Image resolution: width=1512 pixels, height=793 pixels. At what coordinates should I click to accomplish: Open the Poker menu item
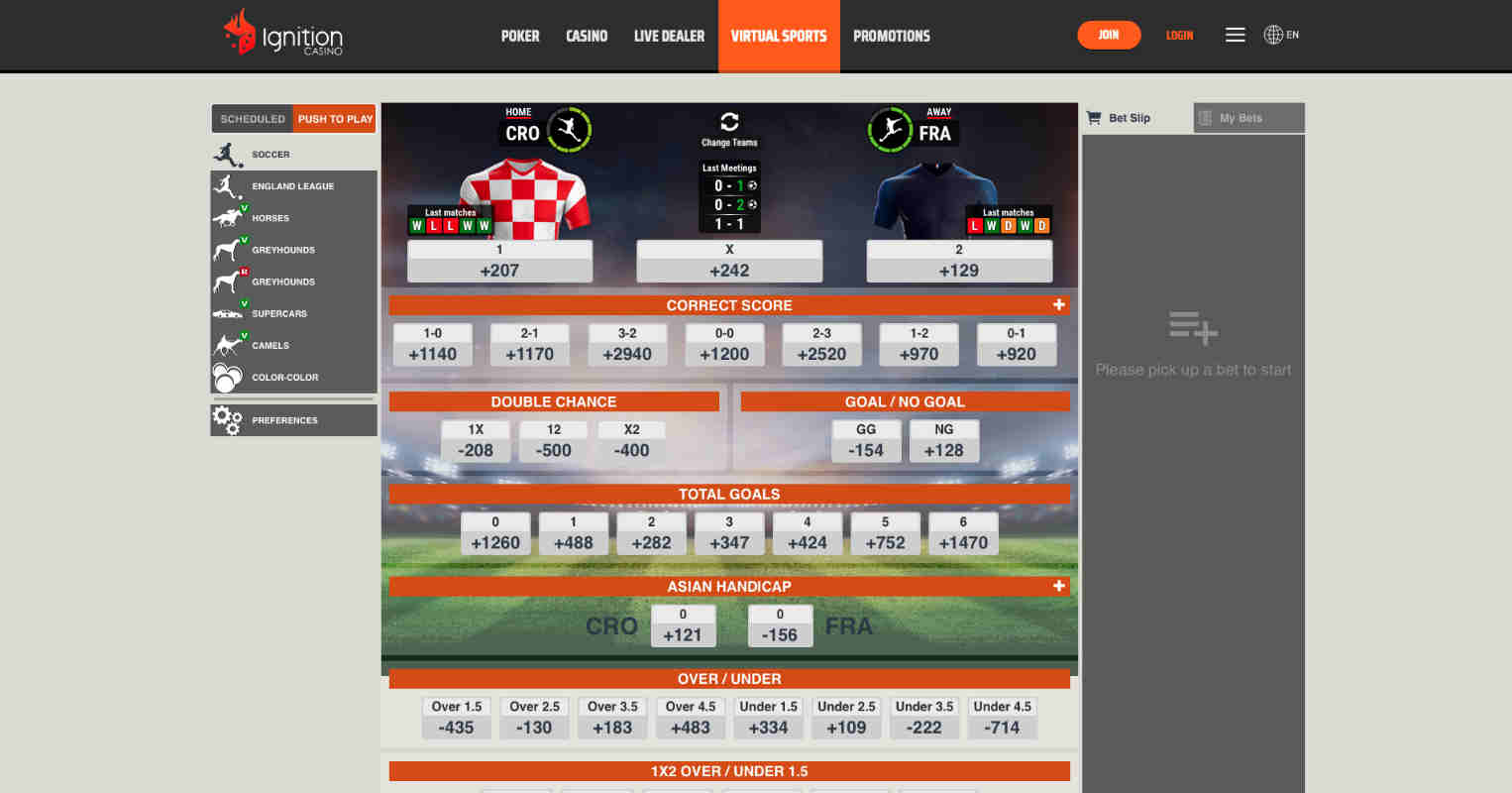[520, 36]
